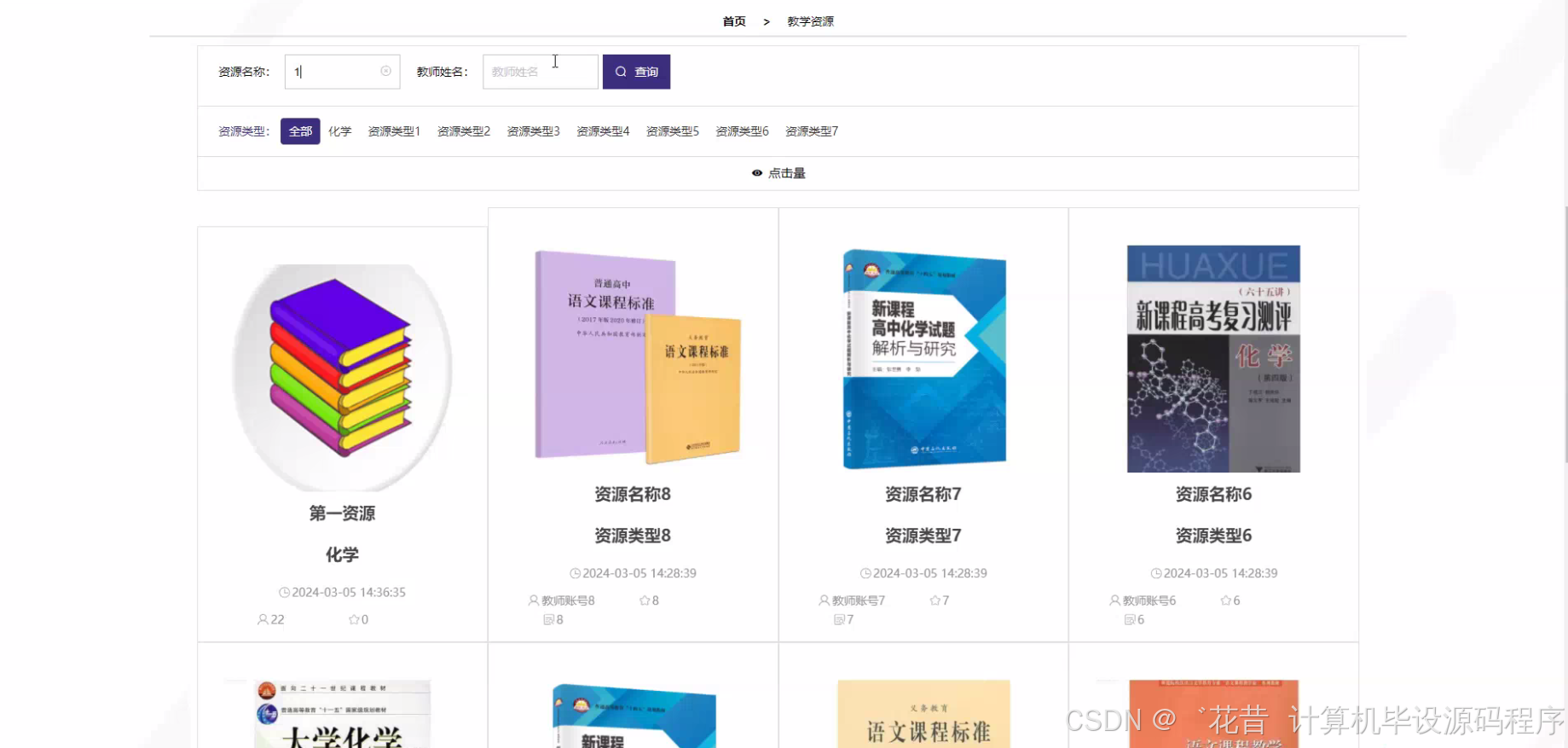The image size is (1568, 748).
Task: Open the 首页 breadcrumb link
Action: pyautogui.click(x=734, y=21)
